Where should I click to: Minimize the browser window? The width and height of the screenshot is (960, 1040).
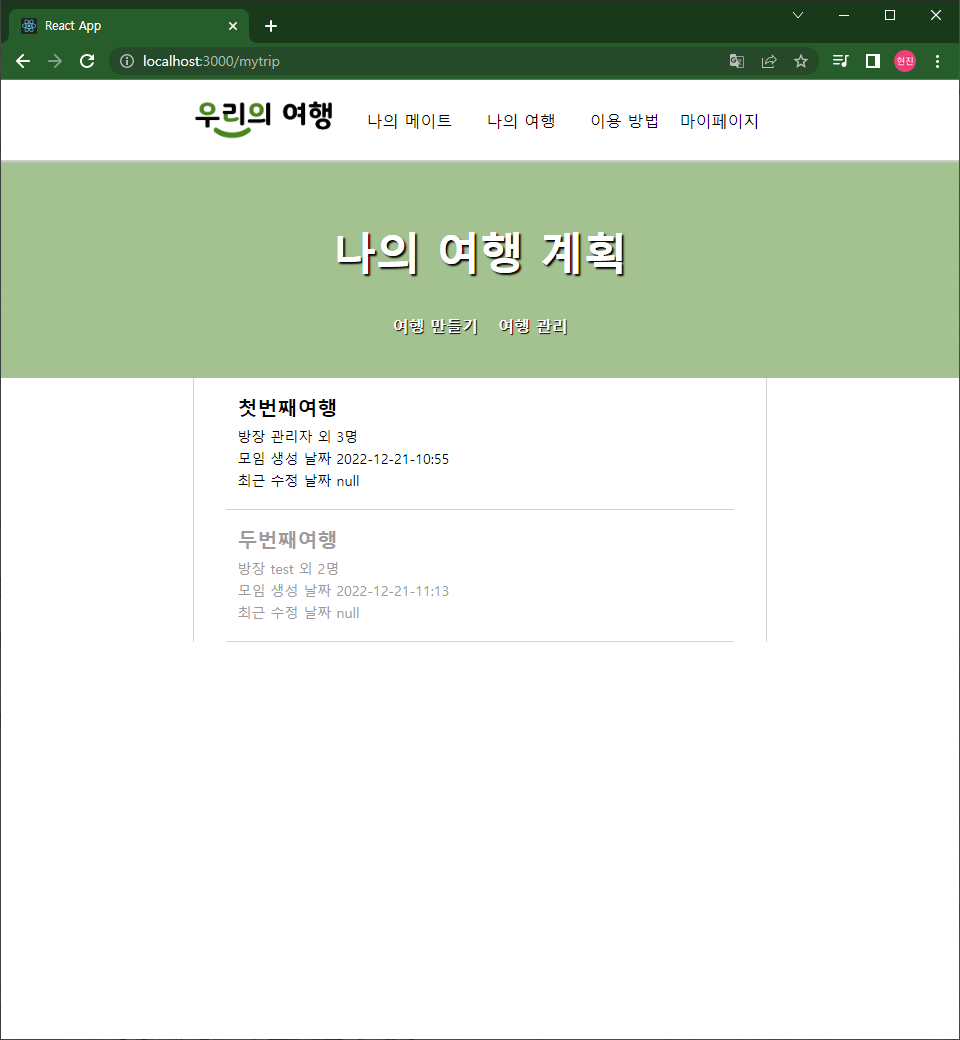point(844,15)
